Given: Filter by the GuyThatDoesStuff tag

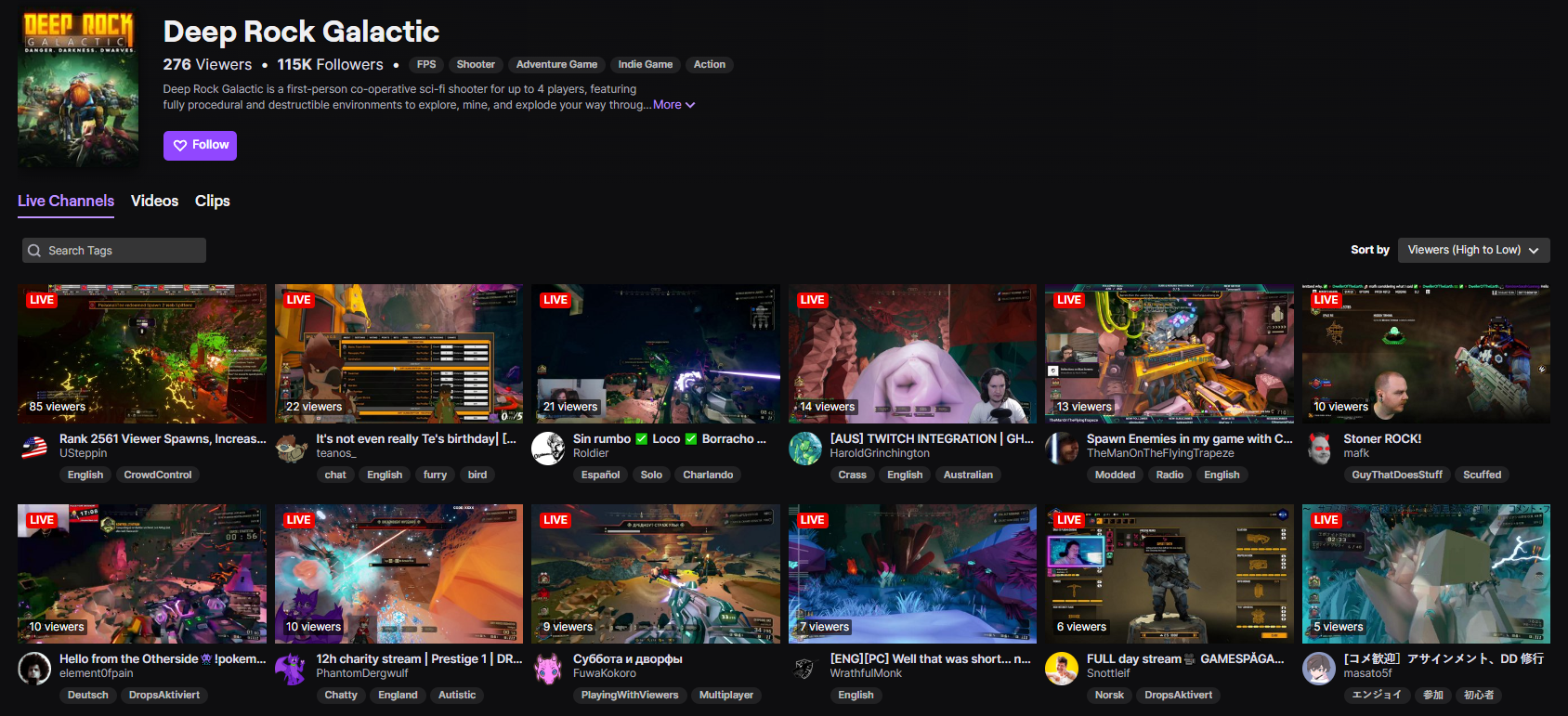Looking at the screenshot, I should tap(1397, 475).
